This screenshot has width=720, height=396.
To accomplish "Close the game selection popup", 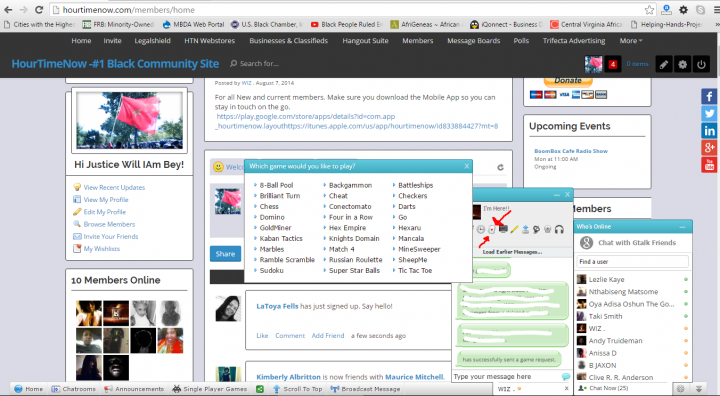I will (467, 166).
